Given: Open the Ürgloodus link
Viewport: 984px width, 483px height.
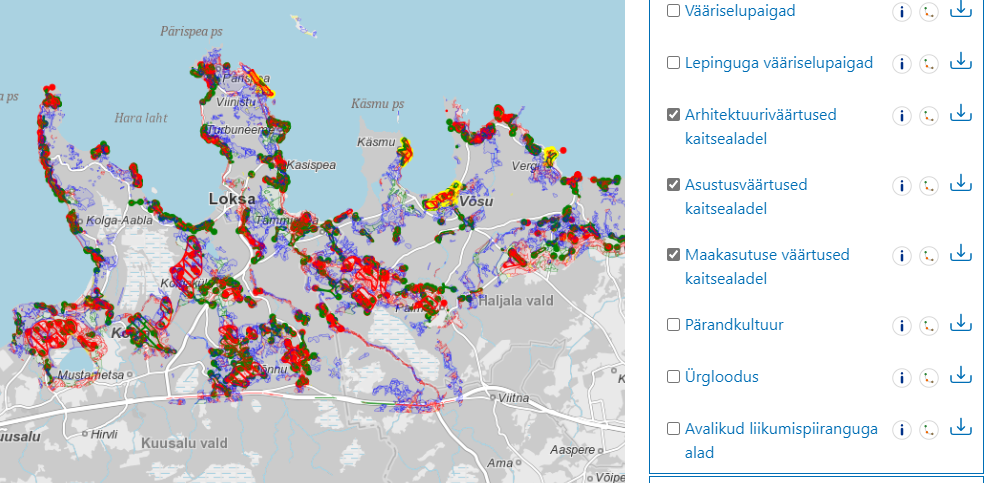Looking at the screenshot, I should point(722,377).
